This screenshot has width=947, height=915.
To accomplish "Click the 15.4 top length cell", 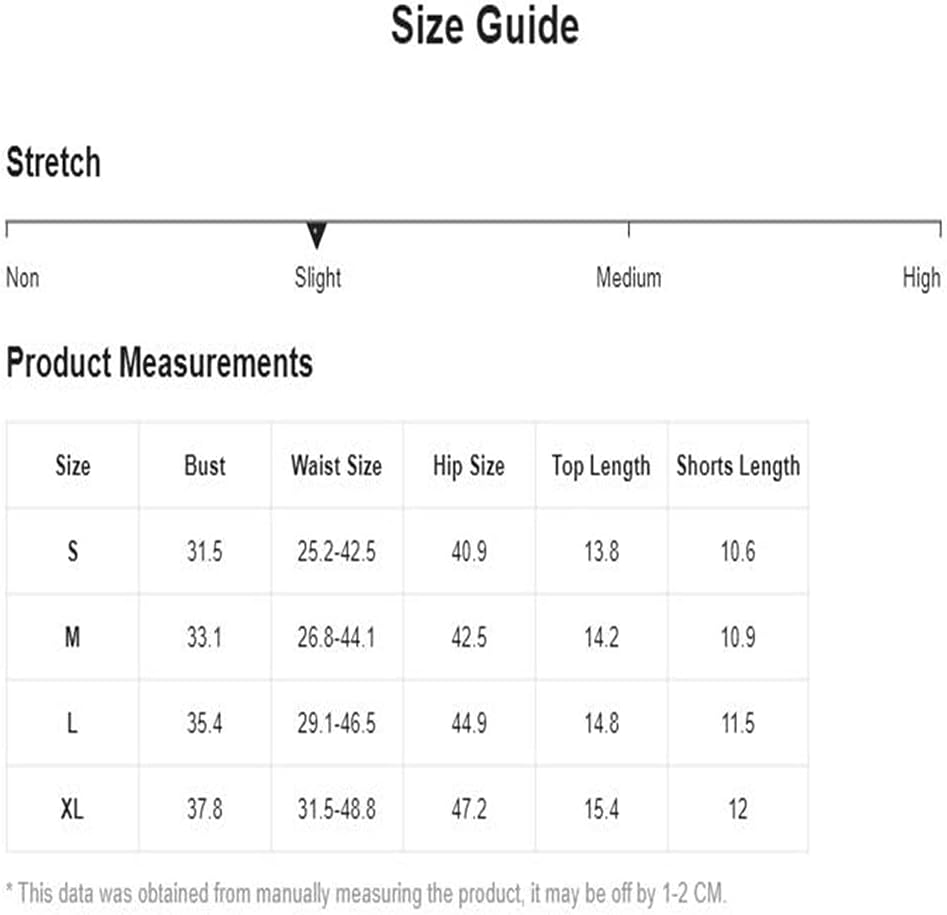I will (x=601, y=809).
